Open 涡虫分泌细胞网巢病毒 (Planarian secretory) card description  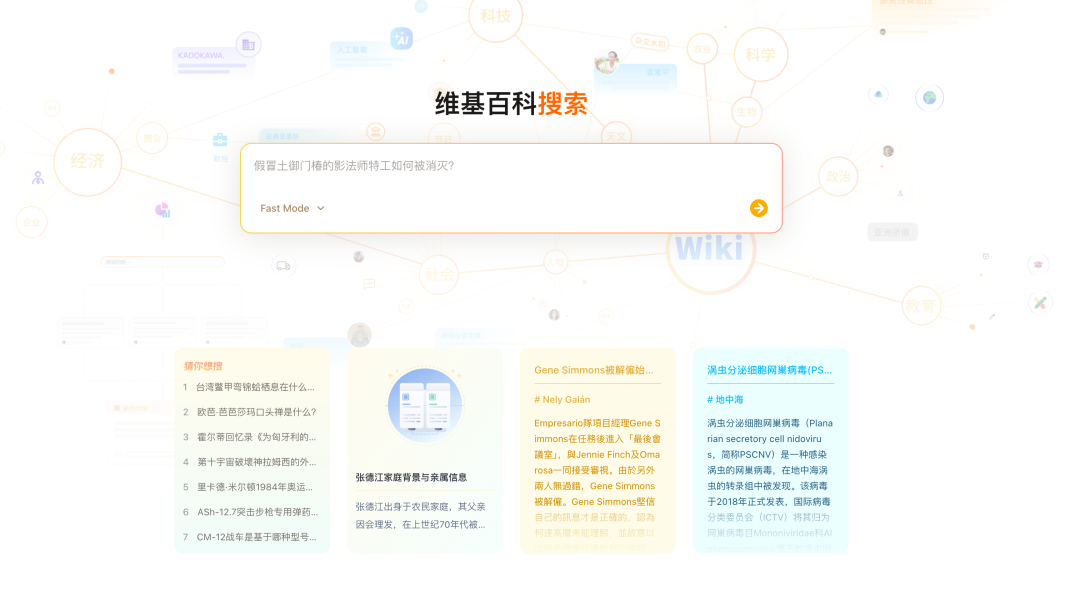(770, 486)
